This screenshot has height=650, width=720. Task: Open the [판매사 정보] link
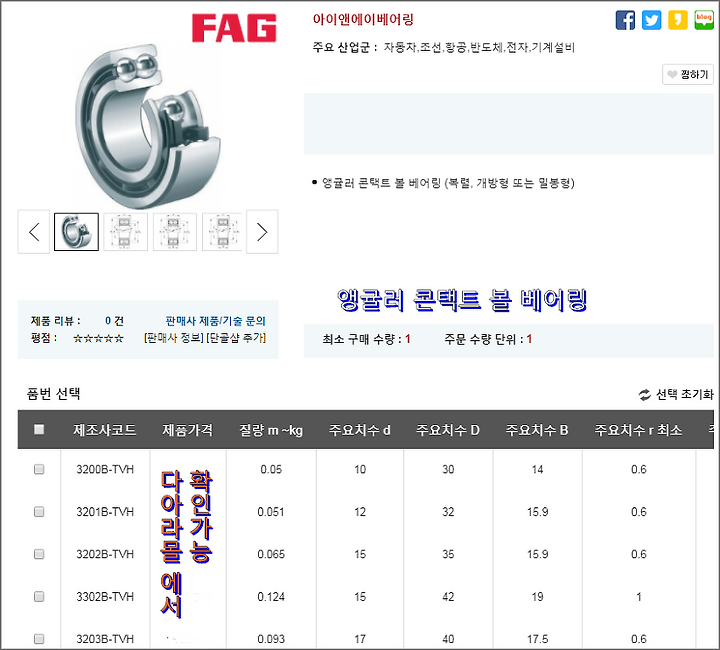tap(174, 338)
